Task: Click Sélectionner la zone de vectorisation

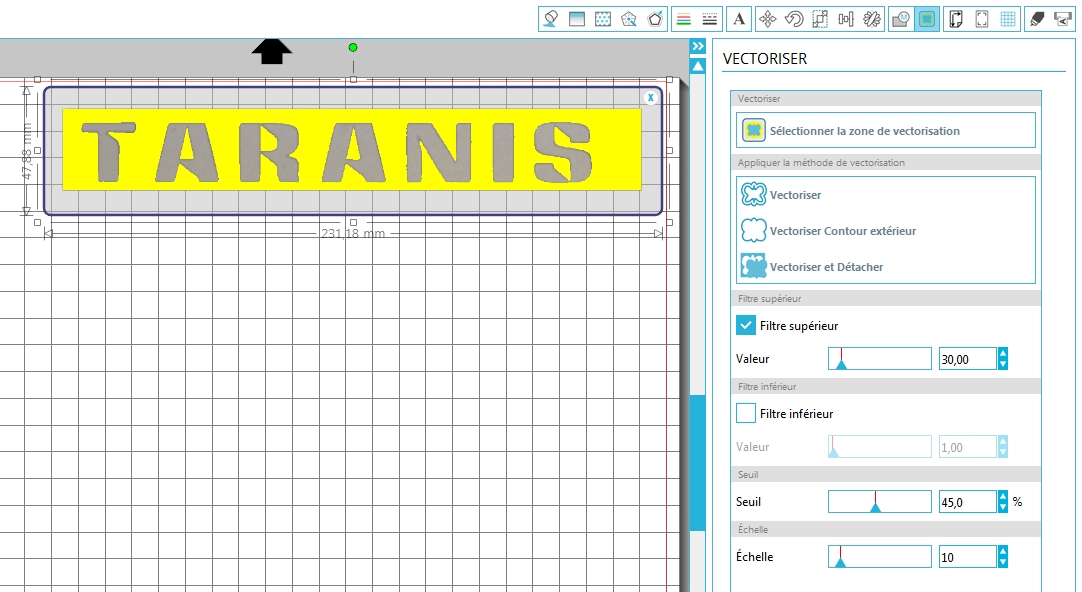Action: pyautogui.click(x=886, y=130)
